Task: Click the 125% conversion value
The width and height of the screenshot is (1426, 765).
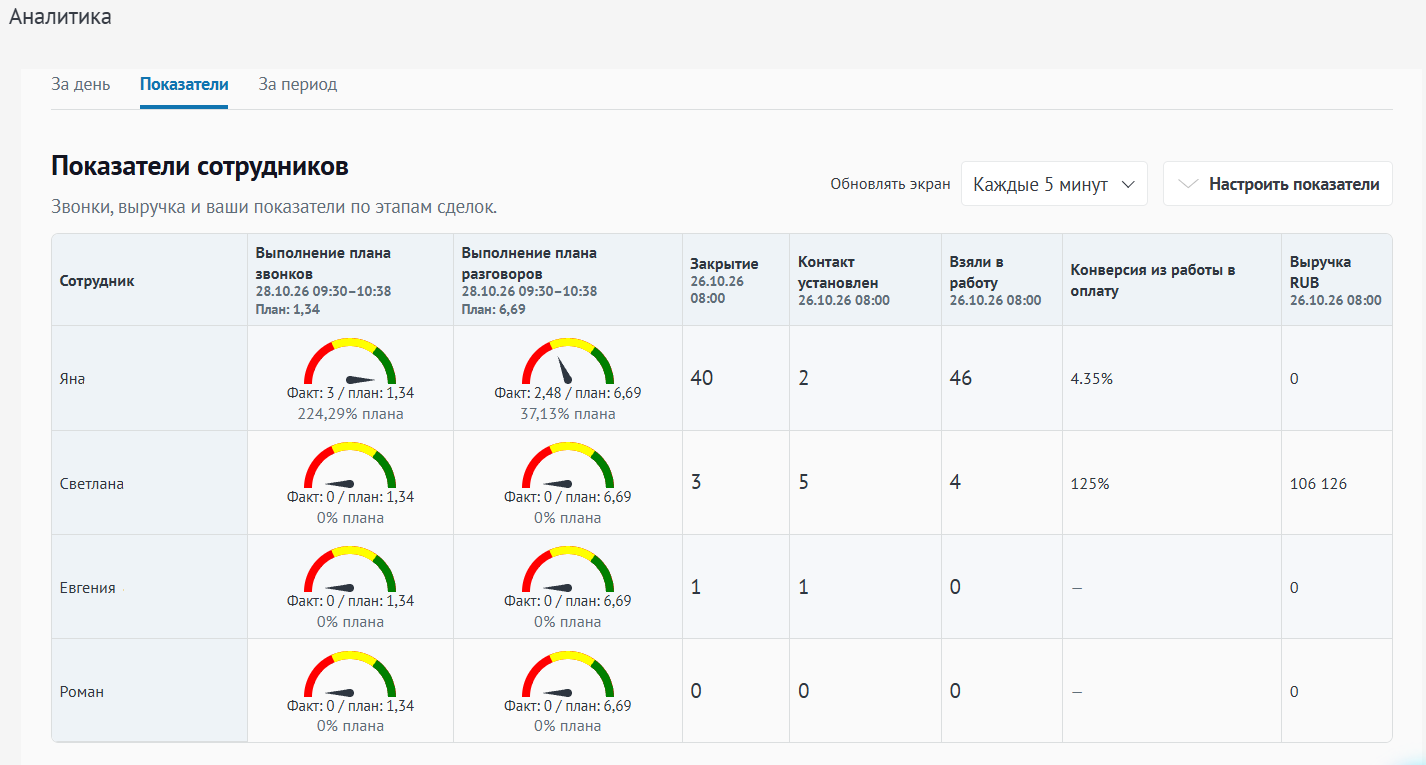Action: (x=1090, y=484)
